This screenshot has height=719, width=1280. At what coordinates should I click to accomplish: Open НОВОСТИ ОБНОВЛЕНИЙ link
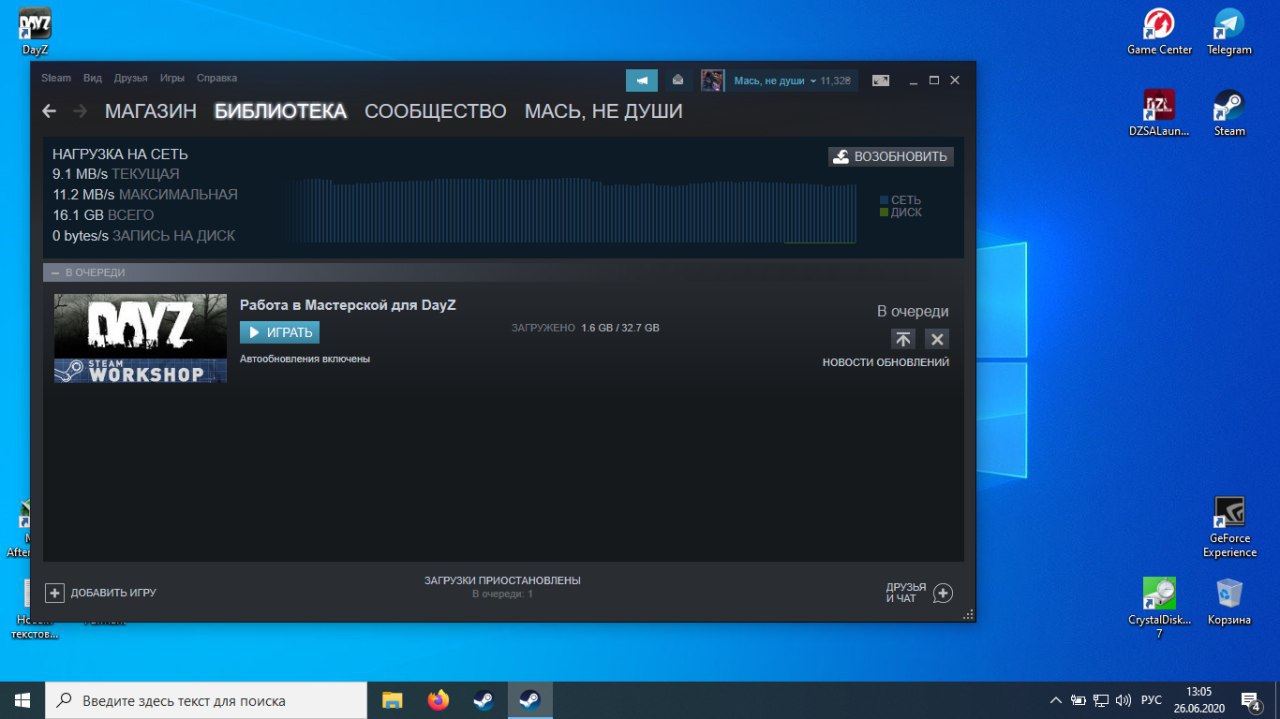[x=886, y=362]
